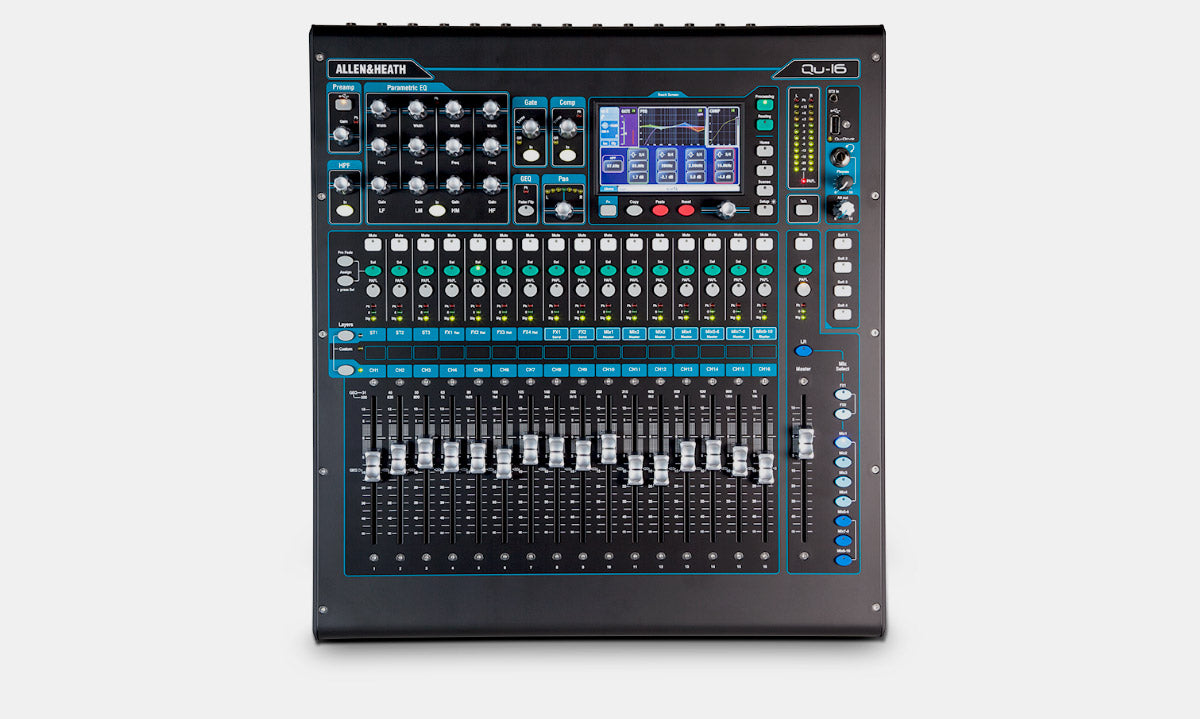Trigger SoftKey 1
This screenshot has width=1200, height=719.
tap(842, 244)
